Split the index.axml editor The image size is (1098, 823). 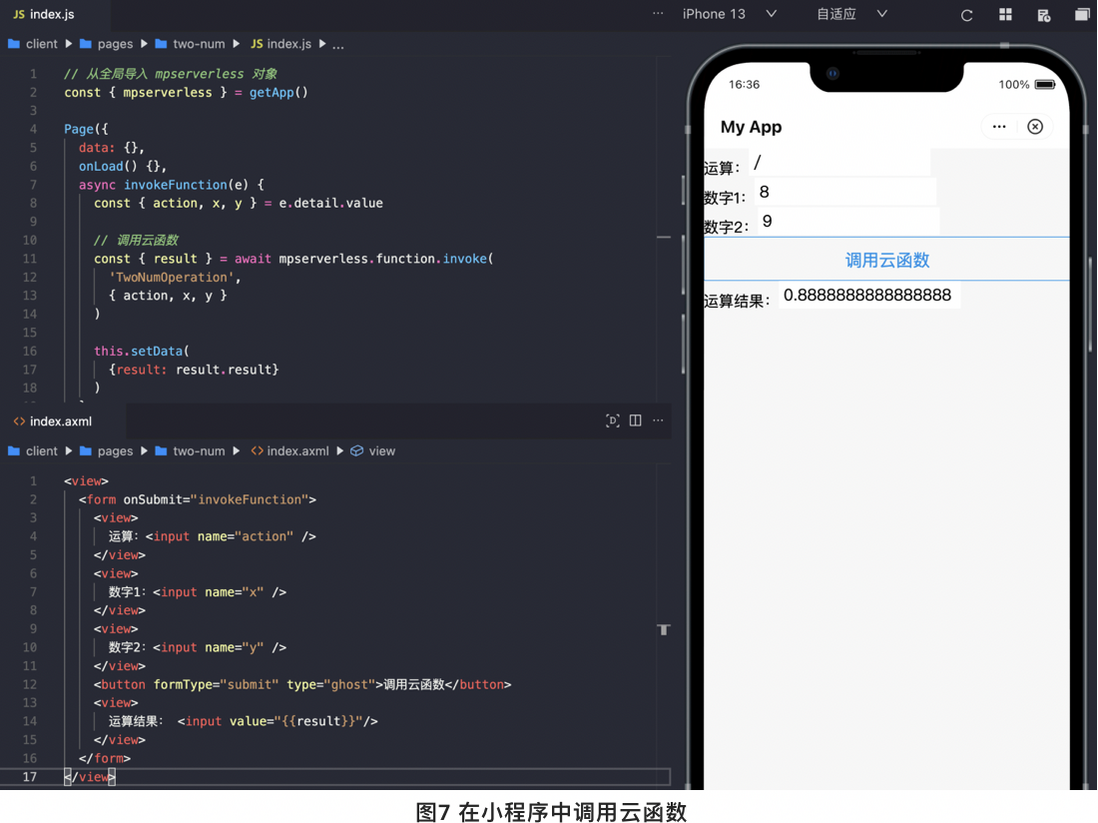pyautogui.click(x=635, y=420)
